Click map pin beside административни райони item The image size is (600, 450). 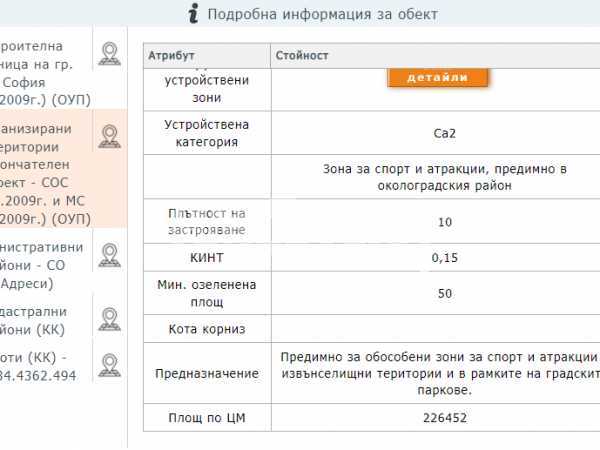[109, 255]
